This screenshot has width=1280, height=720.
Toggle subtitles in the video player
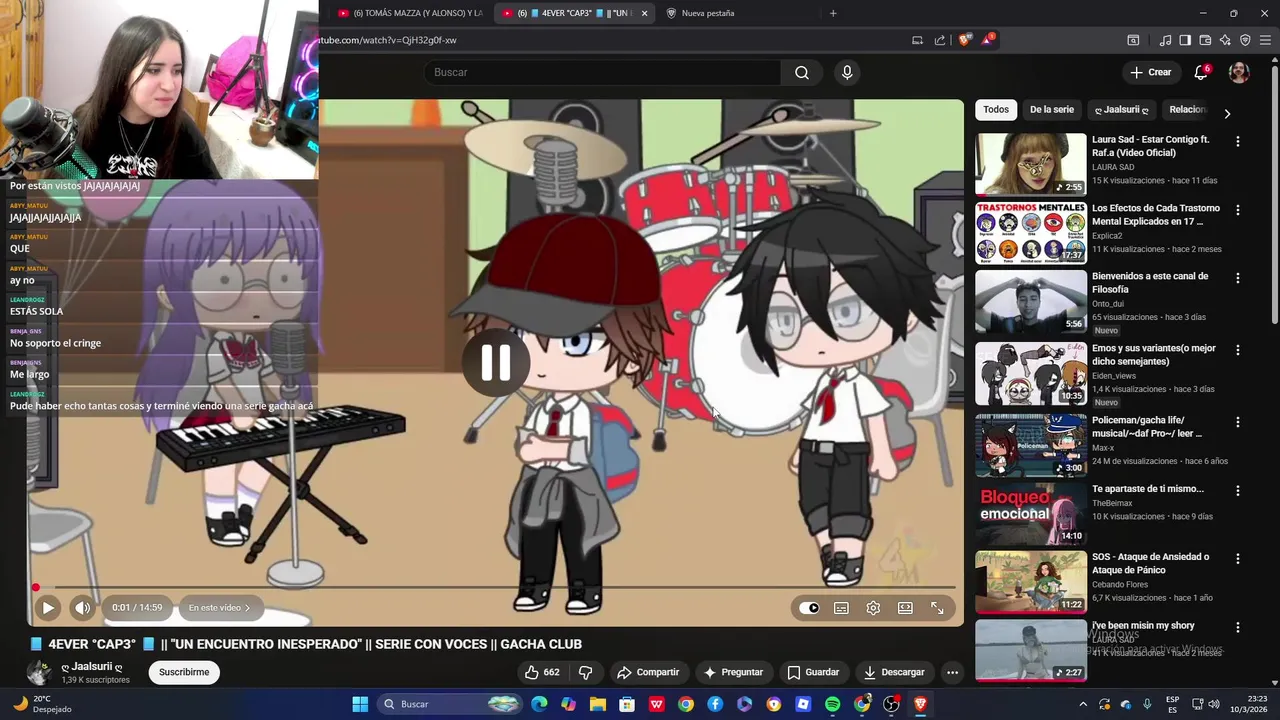coord(841,608)
